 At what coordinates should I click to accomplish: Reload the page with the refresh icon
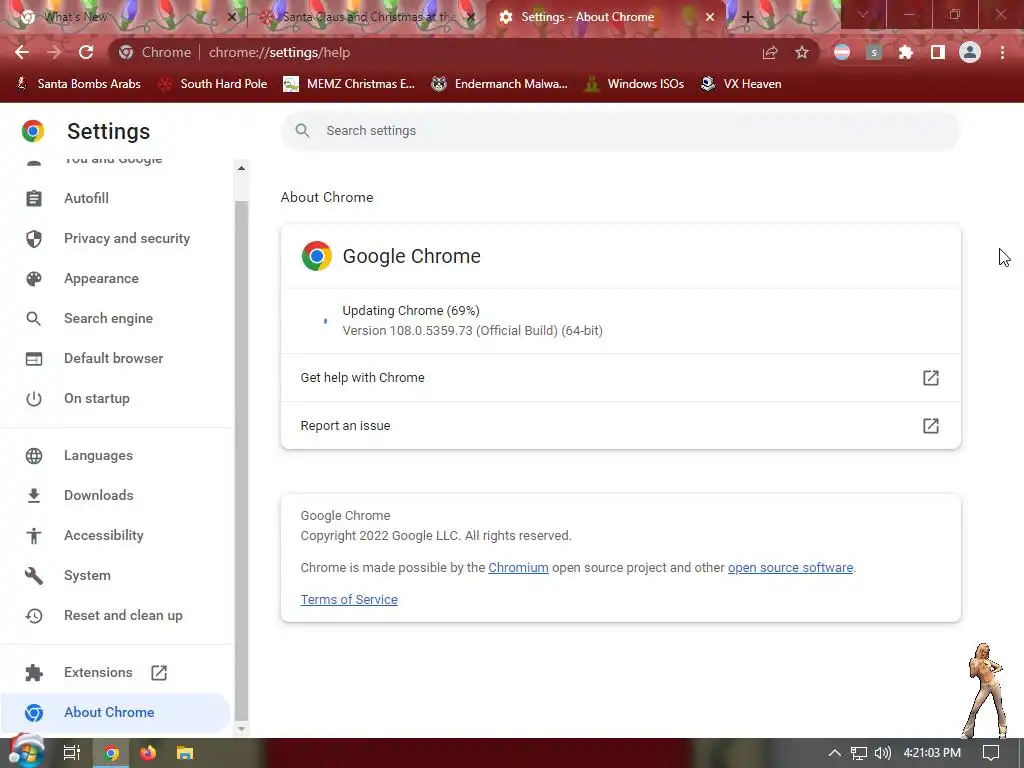click(x=86, y=52)
